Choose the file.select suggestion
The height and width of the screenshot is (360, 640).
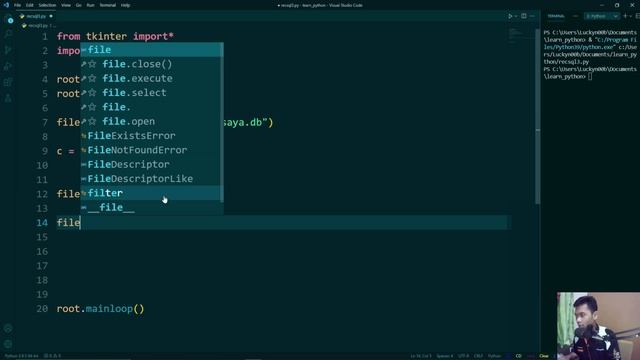(x=151, y=93)
